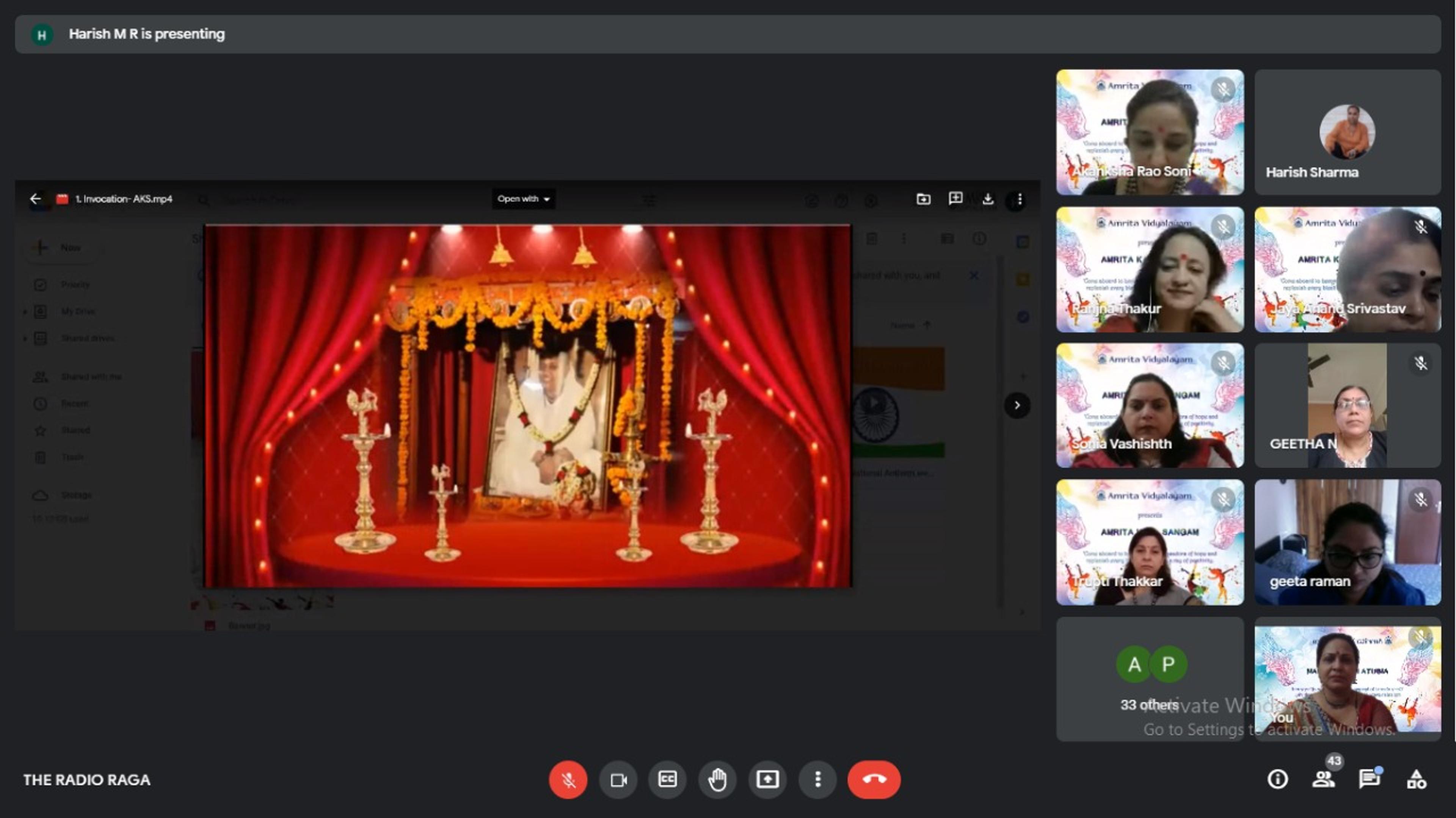Open chat with everyone
Image resolution: width=1456 pixels, height=818 pixels.
tap(1369, 779)
